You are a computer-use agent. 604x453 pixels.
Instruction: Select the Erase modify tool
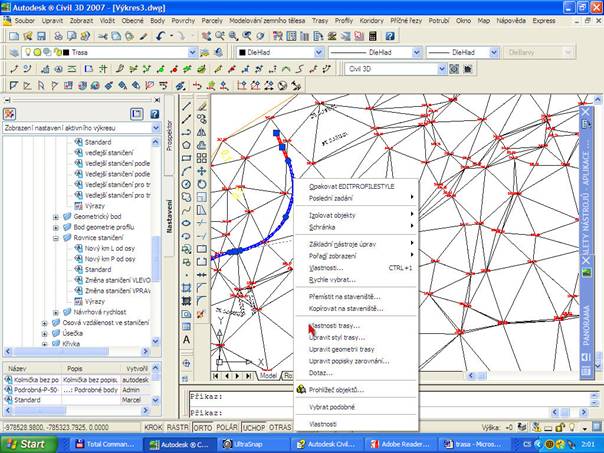[x=201, y=107]
